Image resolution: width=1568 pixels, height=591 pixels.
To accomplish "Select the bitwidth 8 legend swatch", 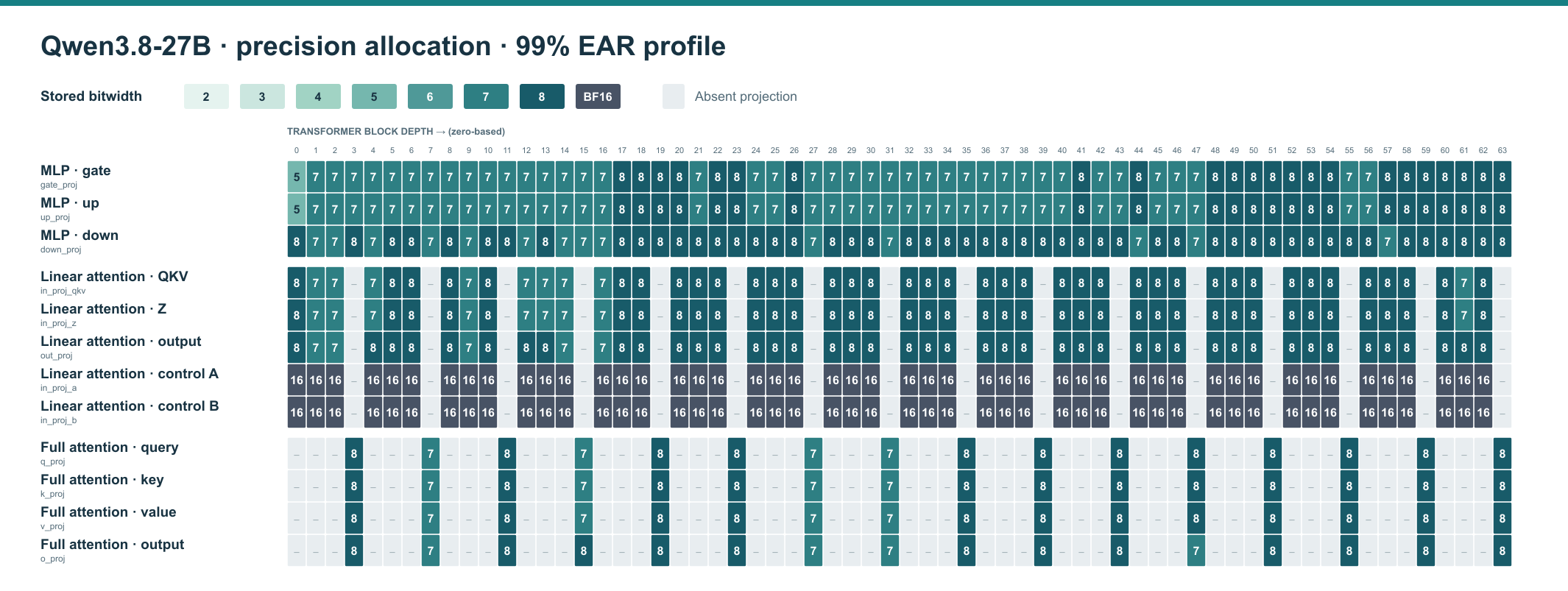I will coord(542,96).
